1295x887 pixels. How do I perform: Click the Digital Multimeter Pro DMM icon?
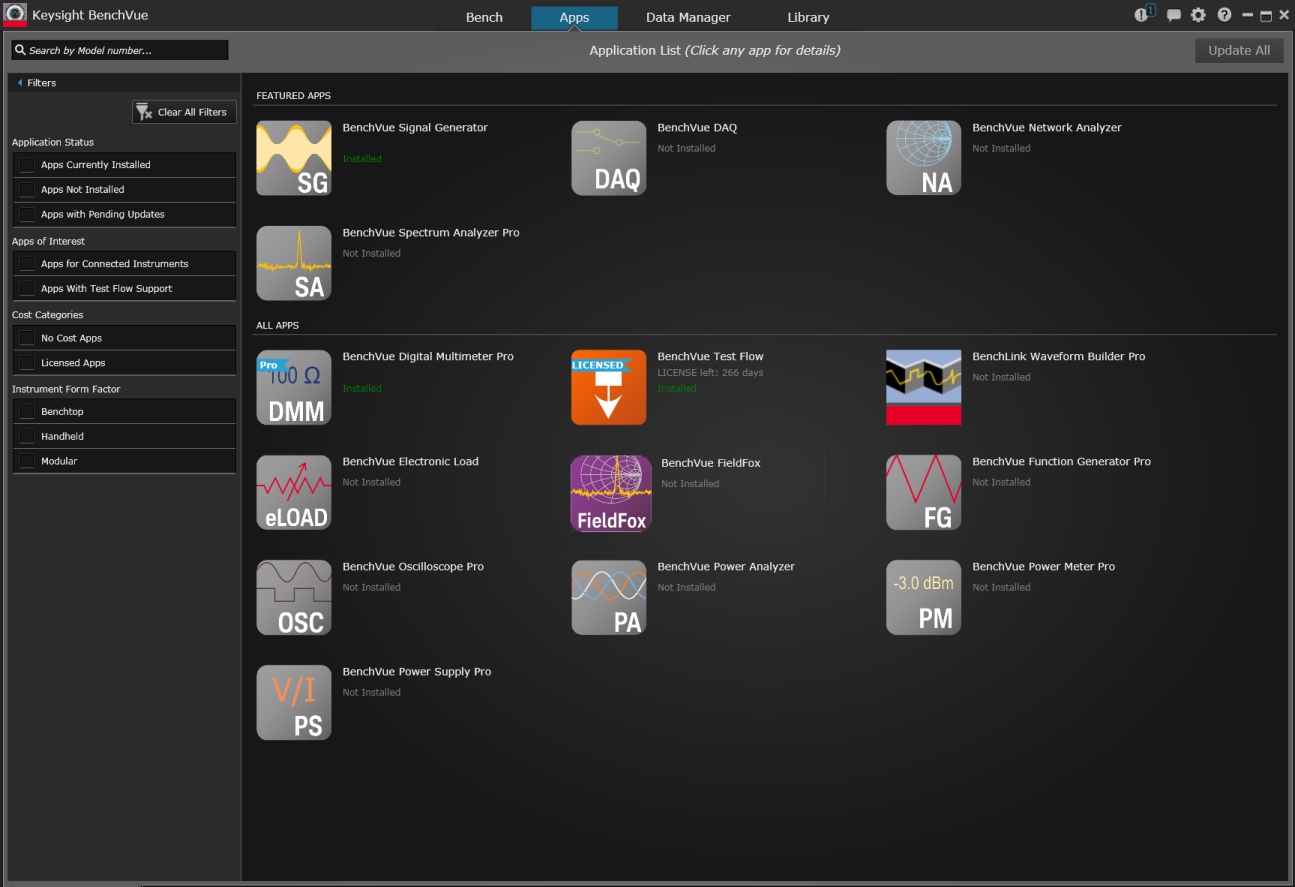click(x=294, y=387)
